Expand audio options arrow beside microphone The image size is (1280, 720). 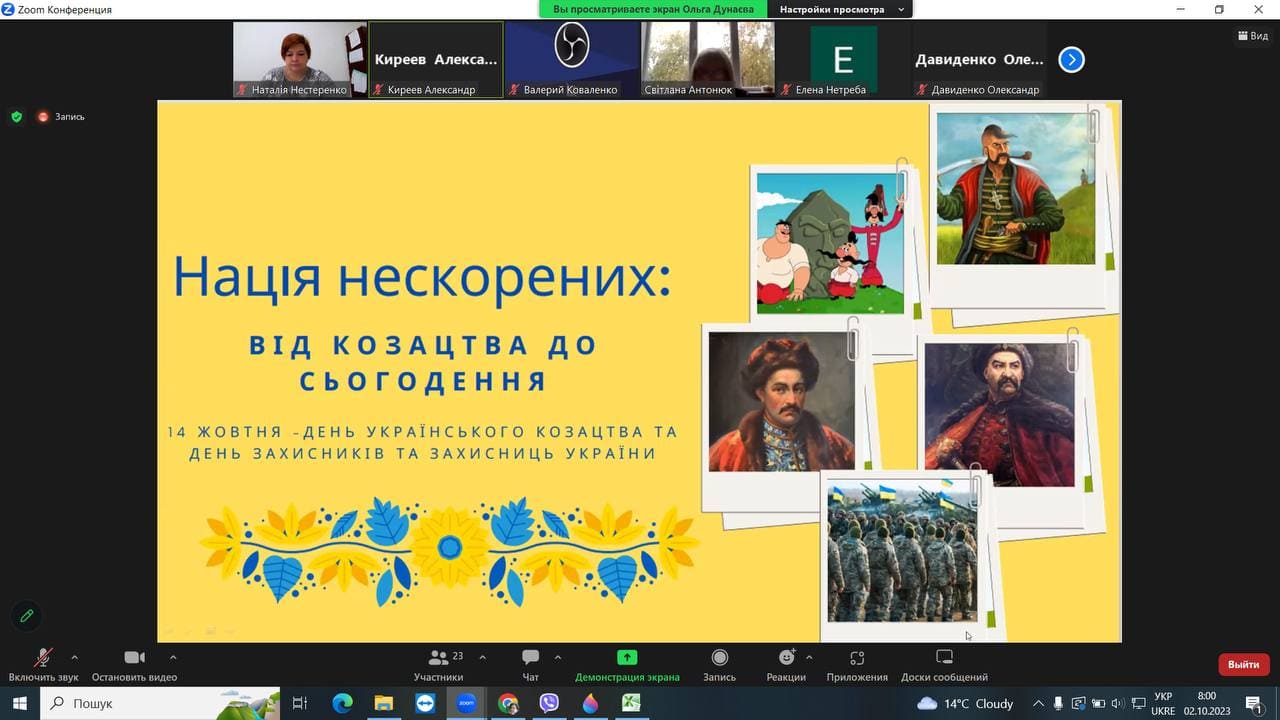[x=74, y=657]
